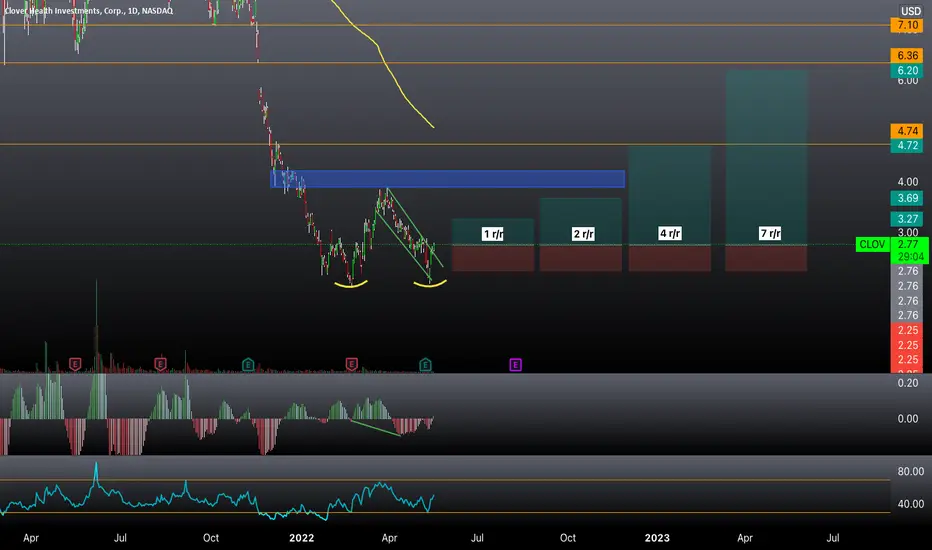Select the green divergence line on histogram
This screenshot has width=932, height=550.
click(x=376, y=428)
